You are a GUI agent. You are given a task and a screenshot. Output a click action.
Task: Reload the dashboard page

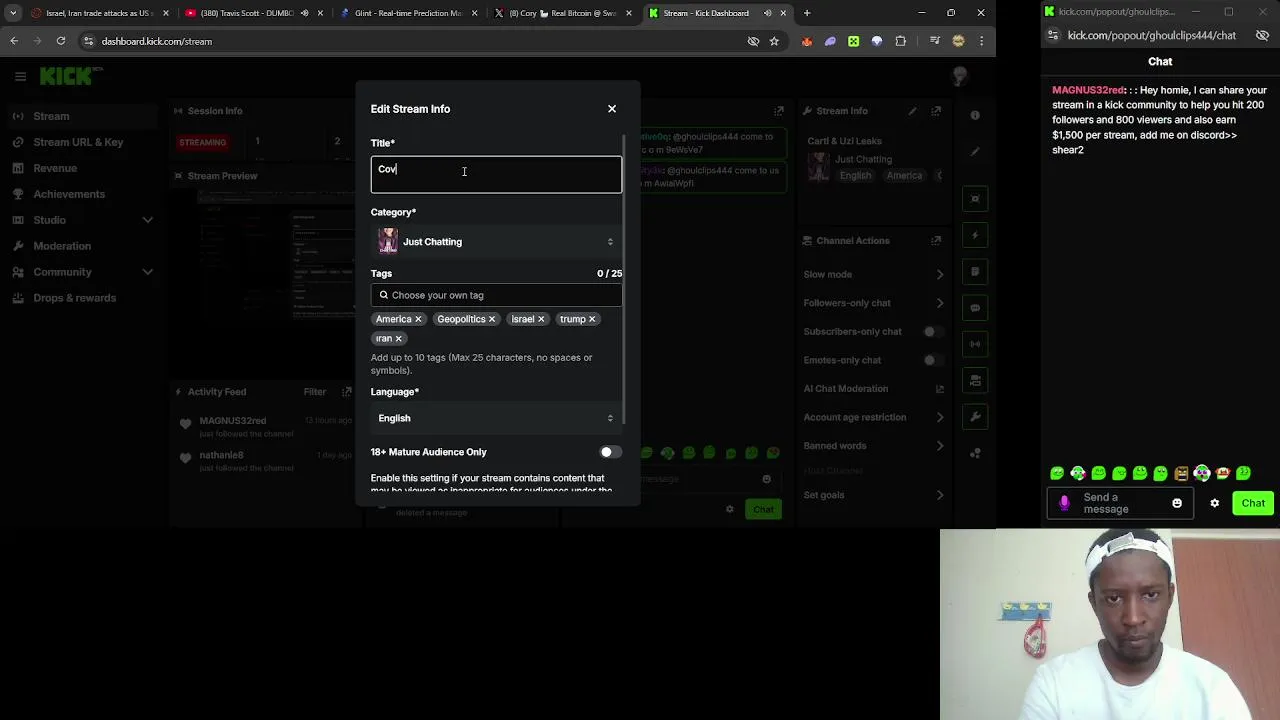(61, 41)
